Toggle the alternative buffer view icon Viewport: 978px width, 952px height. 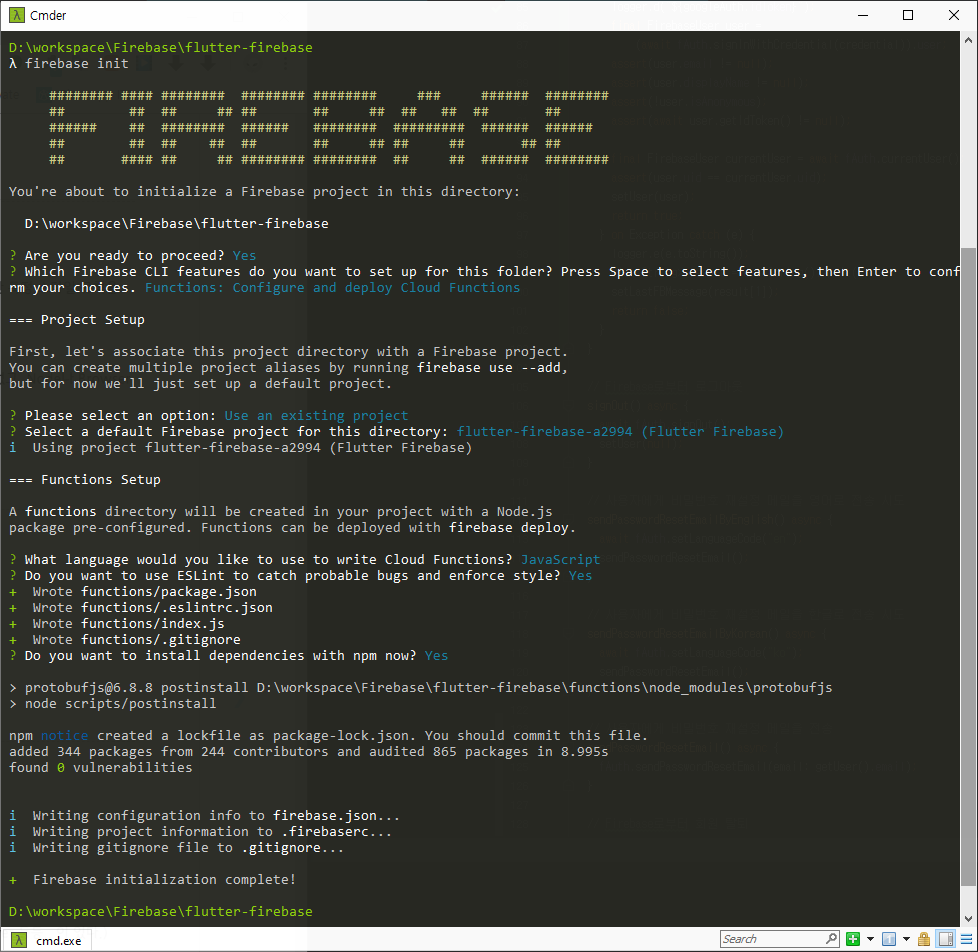pyautogui.click(x=946, y=939)
